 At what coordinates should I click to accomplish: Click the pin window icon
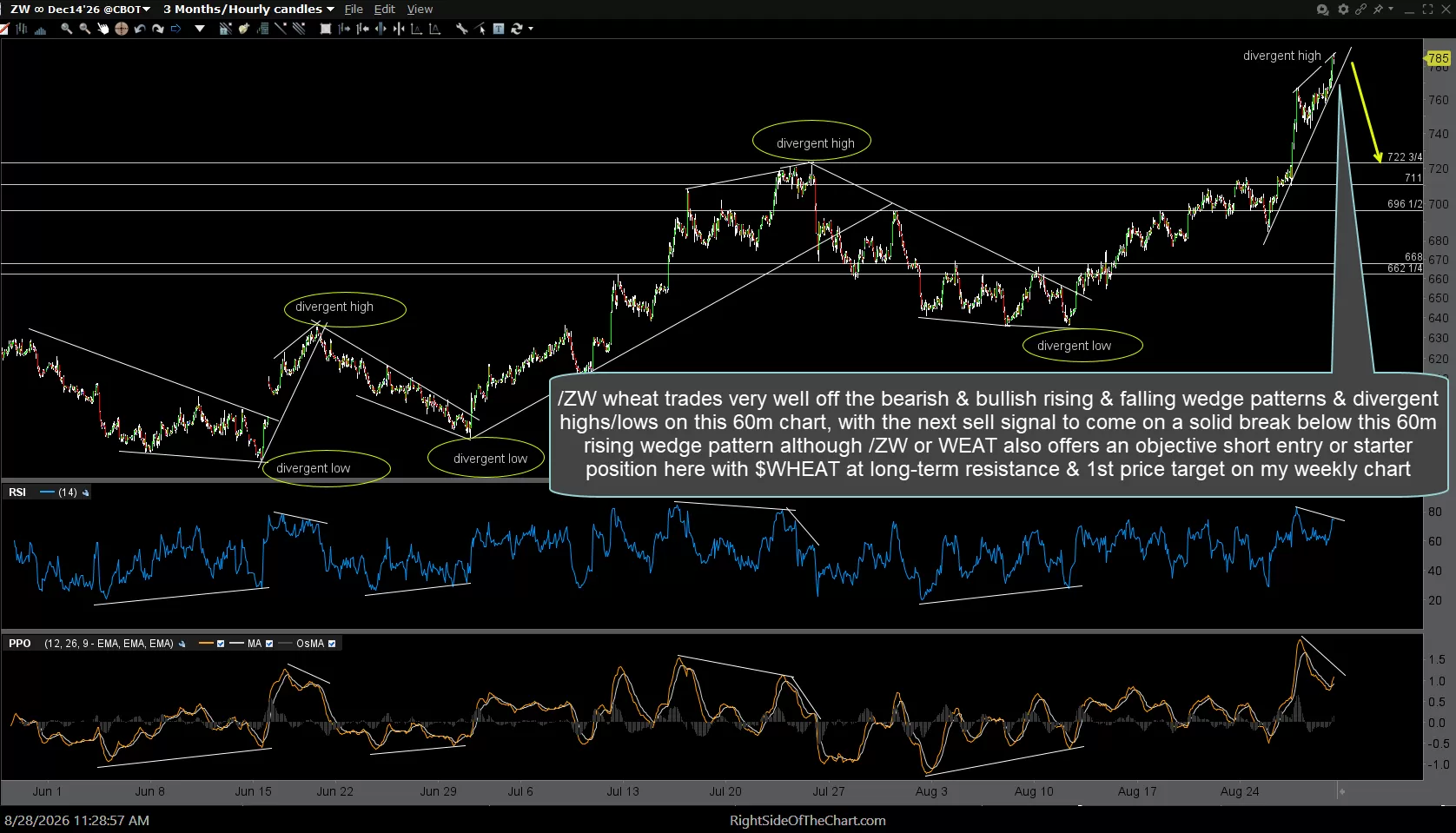click(1379, 10)
